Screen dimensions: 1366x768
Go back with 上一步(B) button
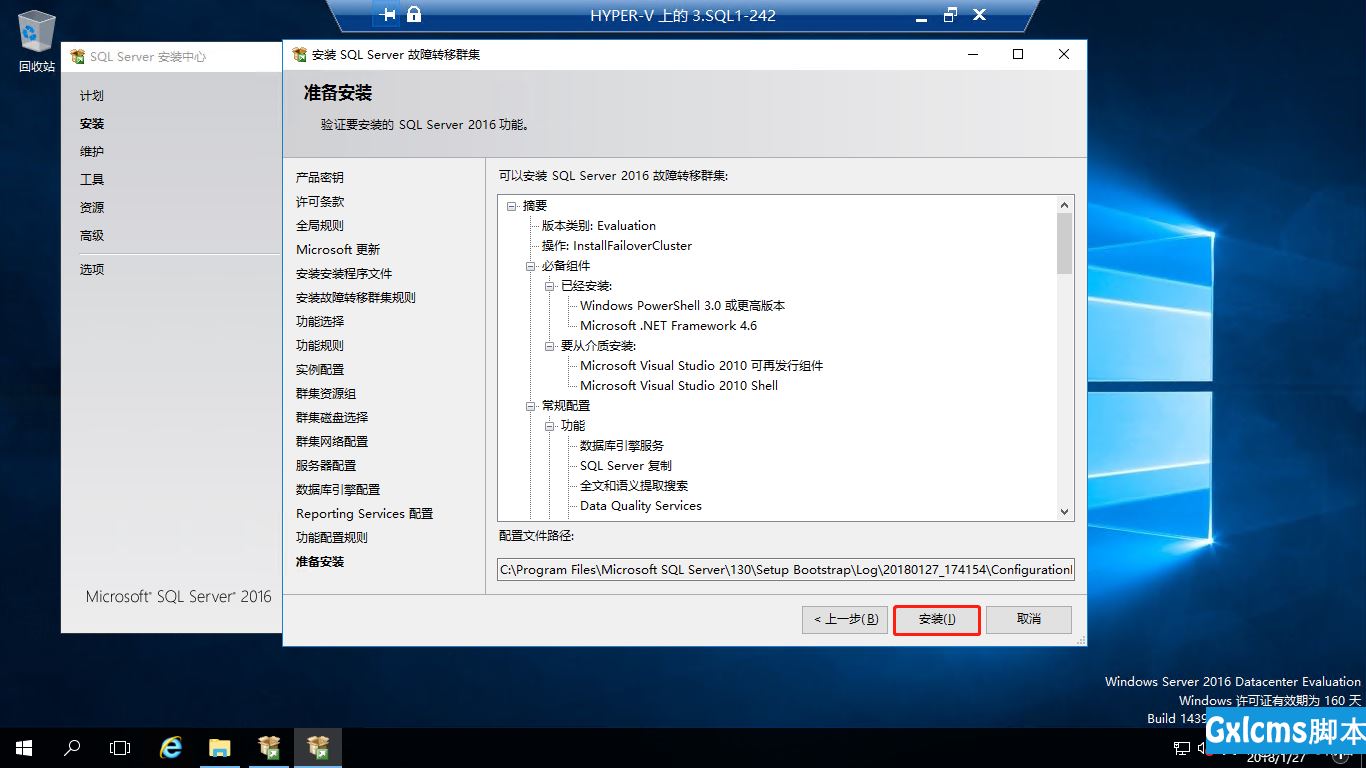(x=845, y=619)
